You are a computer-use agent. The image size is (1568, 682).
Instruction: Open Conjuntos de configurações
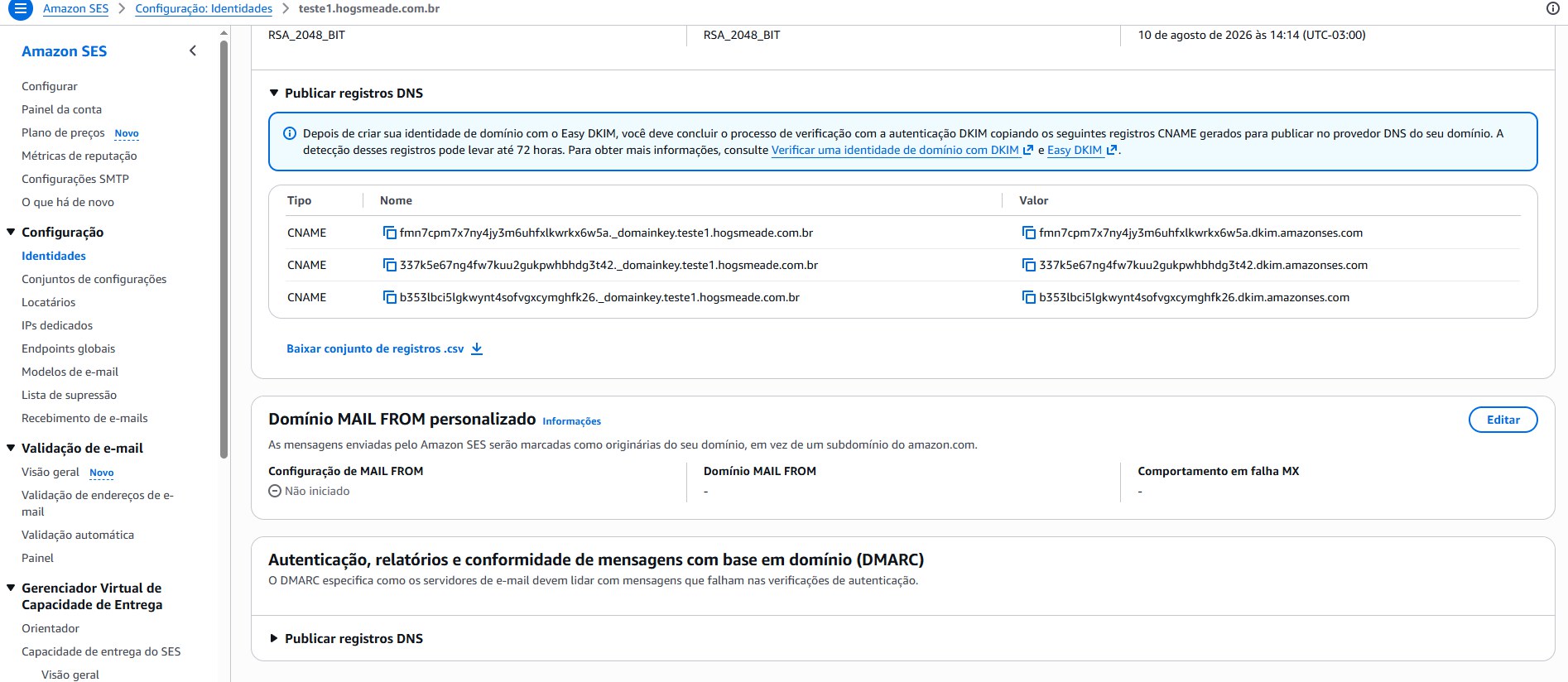[94, 279]
